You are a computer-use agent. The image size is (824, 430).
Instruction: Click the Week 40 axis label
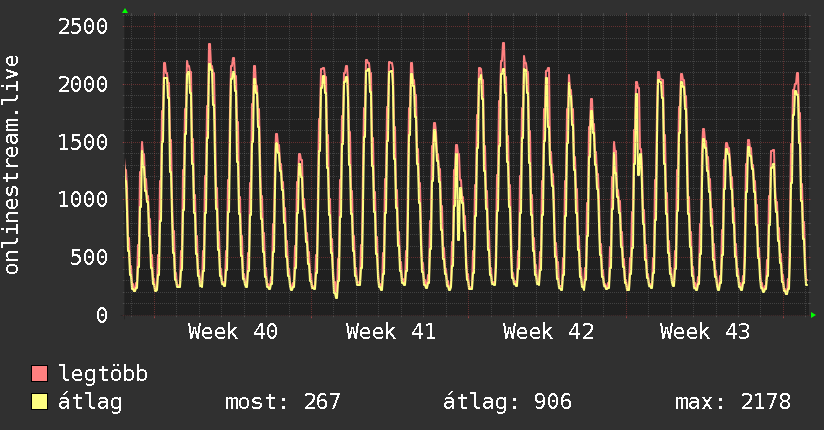pos(233,332)
